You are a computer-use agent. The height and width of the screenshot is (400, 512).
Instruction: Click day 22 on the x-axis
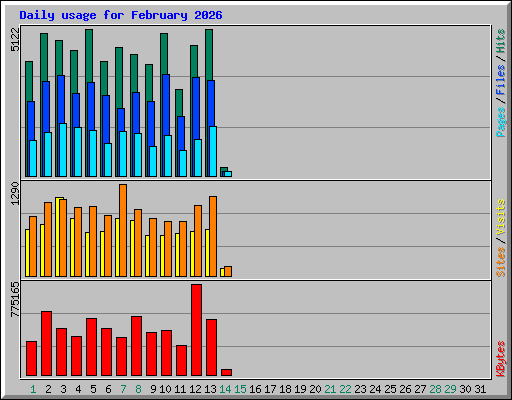pos(345,389)
